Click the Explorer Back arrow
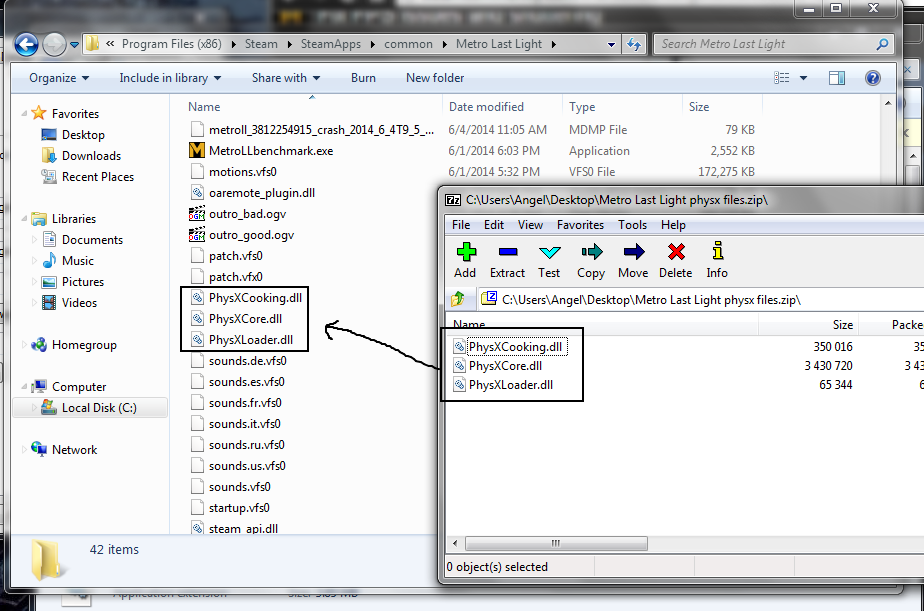The width and height of the screenshot is (924, 611). pyautogui.click(x=26, y=44)
